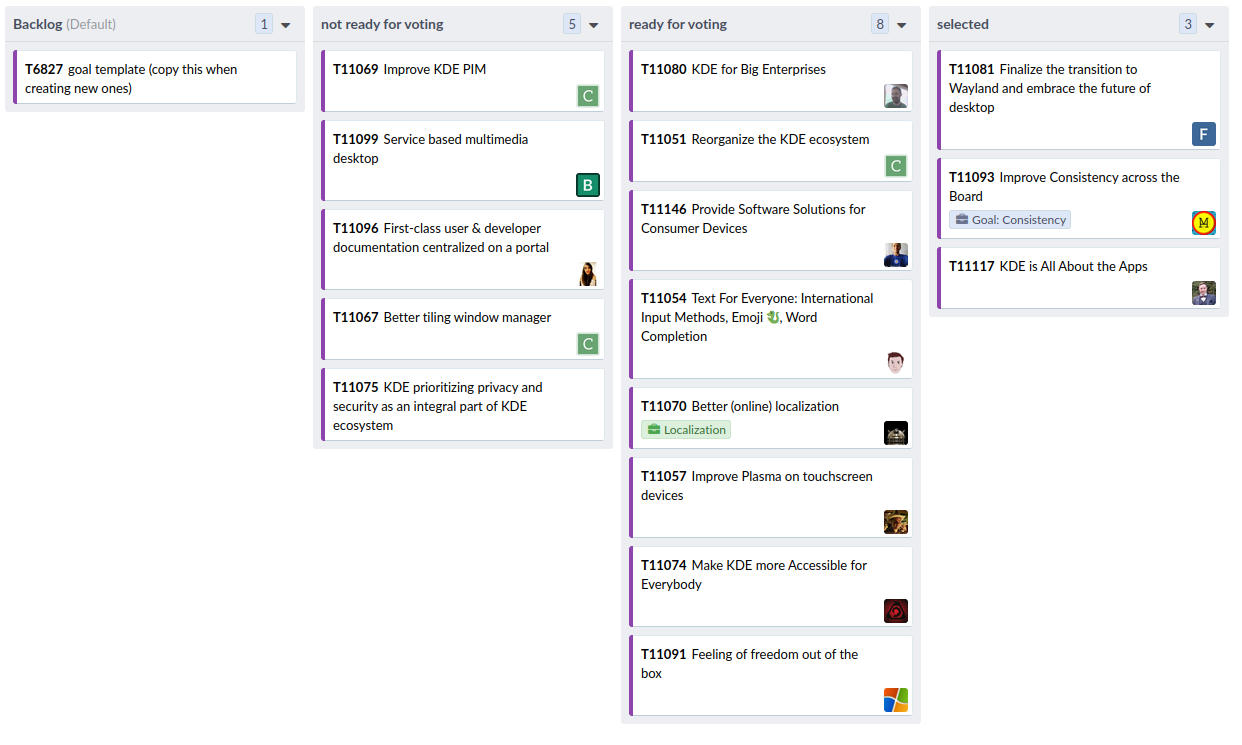Click the count badge '8' in ready for voting
The width and height of the screenshot is (1242, 745).
click(880, 24)
